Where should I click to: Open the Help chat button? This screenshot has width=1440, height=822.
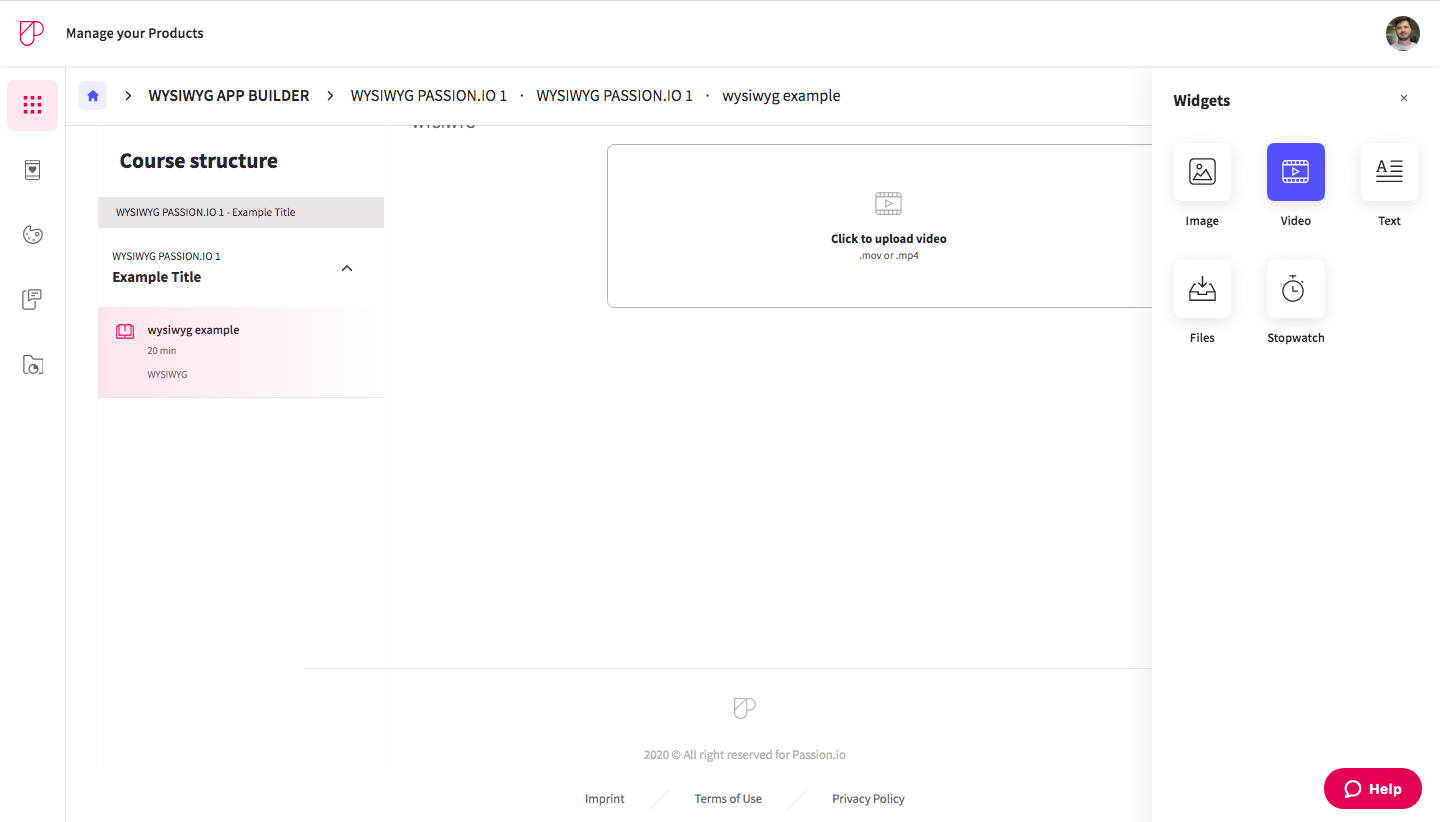pyautogui.click(x=1373, y=789)
